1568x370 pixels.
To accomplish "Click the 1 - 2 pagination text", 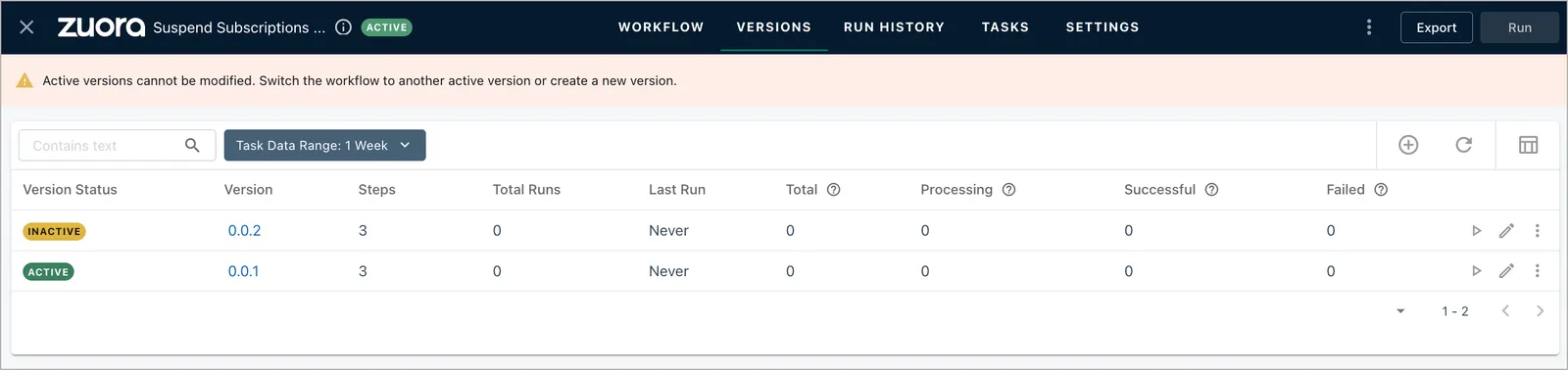I will [1454, 311].
